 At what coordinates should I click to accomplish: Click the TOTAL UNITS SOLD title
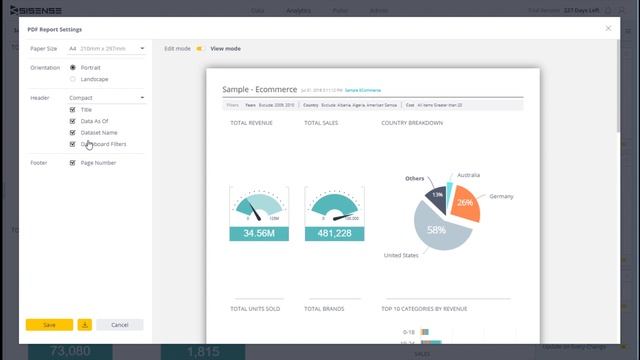click(x=255, y=309)
